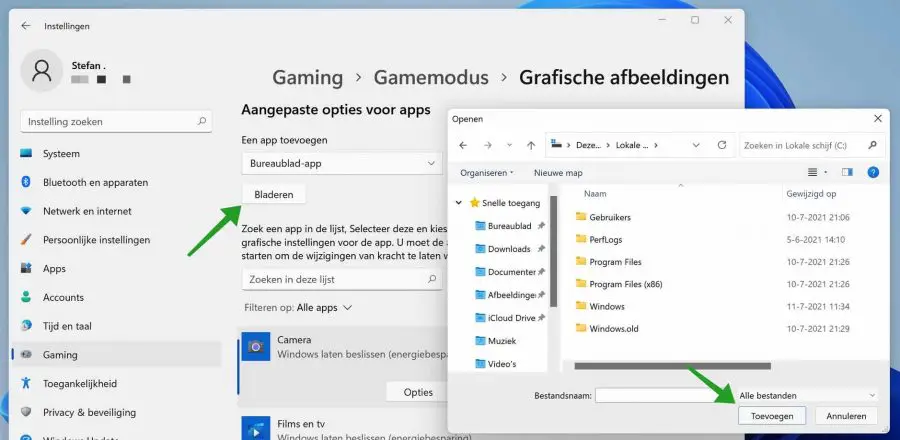
Task: Click forward arrow in Openen dialog
Action: click(487, 146)
